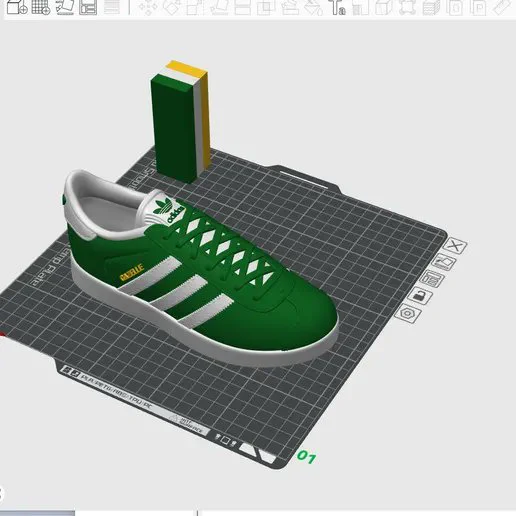Open plate settings via the hexagon icon
Image resolution: width=516 pixels, height=516 pixels.
click(x=408, y=314)
